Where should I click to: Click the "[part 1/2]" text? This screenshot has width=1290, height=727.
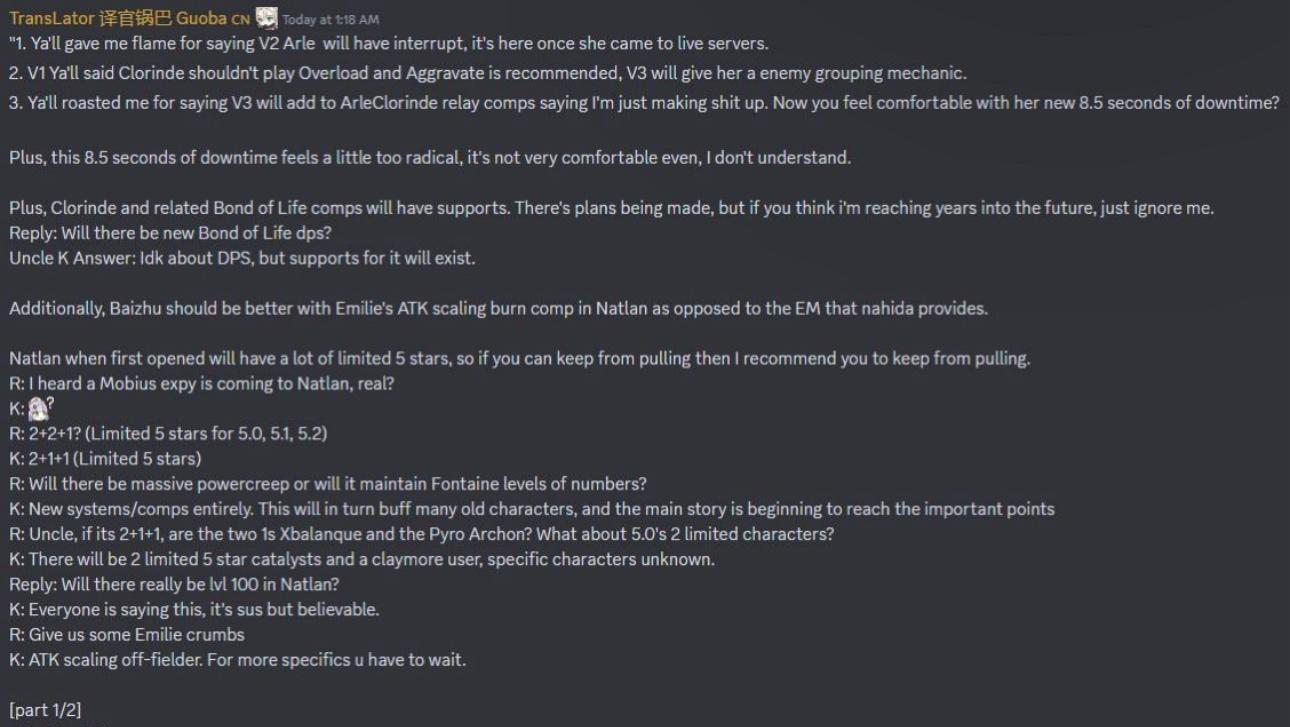pos(45,709)
